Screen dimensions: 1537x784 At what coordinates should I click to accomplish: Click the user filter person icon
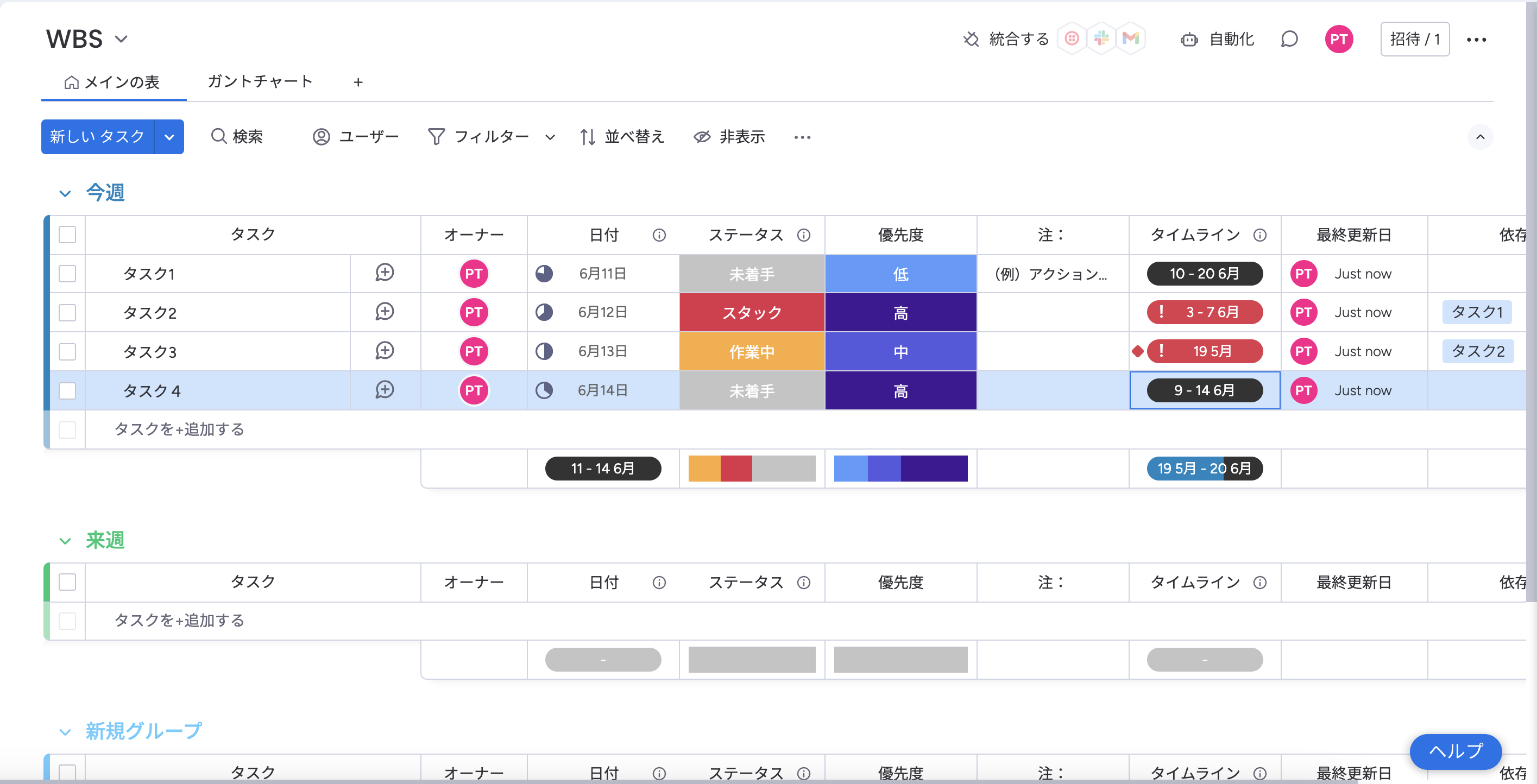coord(321,137)
